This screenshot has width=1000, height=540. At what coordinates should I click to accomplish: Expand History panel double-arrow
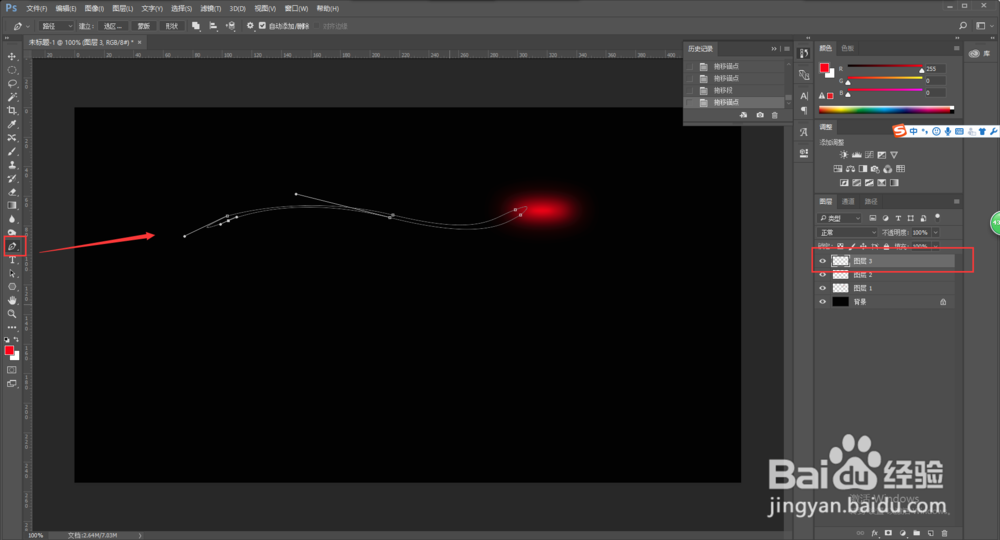click(x=774, y=48)
